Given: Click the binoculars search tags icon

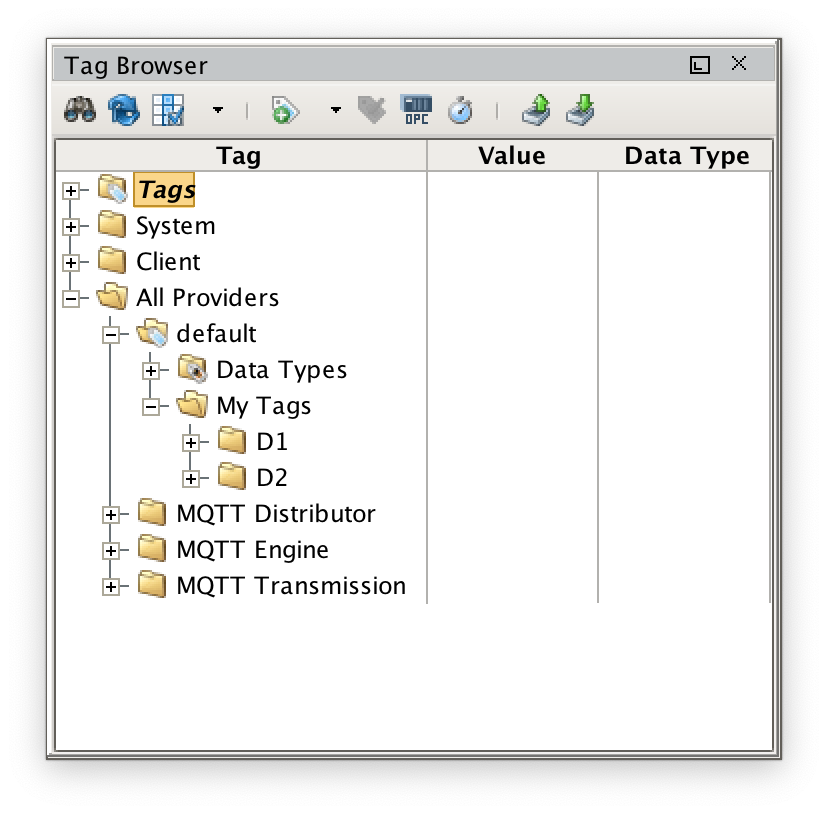Looking at the screenshot, I should (x=79, y=110).
